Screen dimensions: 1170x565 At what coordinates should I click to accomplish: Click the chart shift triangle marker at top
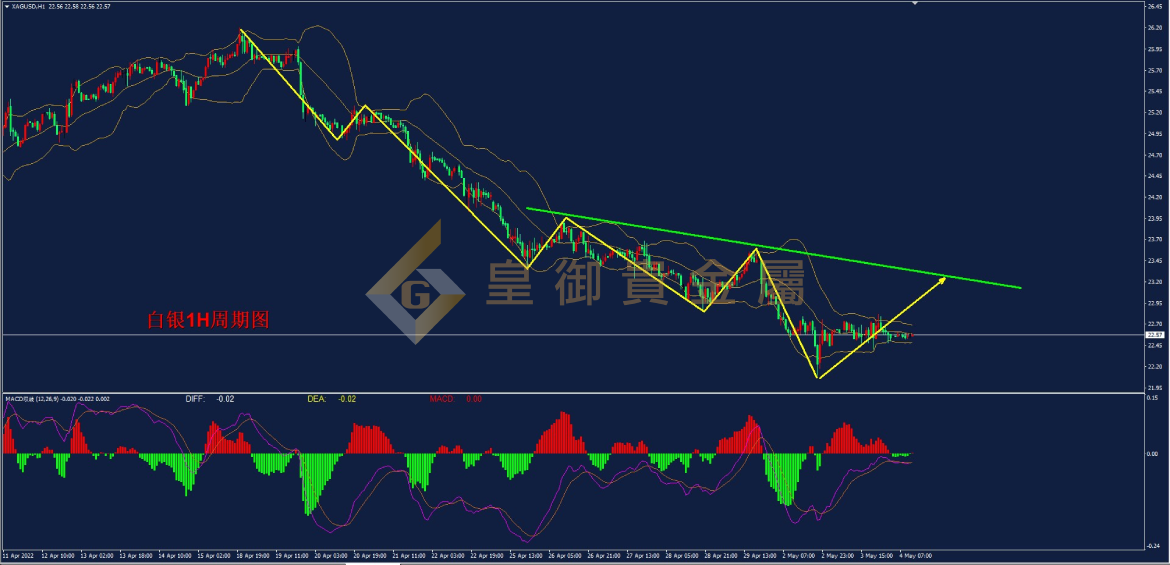pyautogui.click(x=916, y=3)
